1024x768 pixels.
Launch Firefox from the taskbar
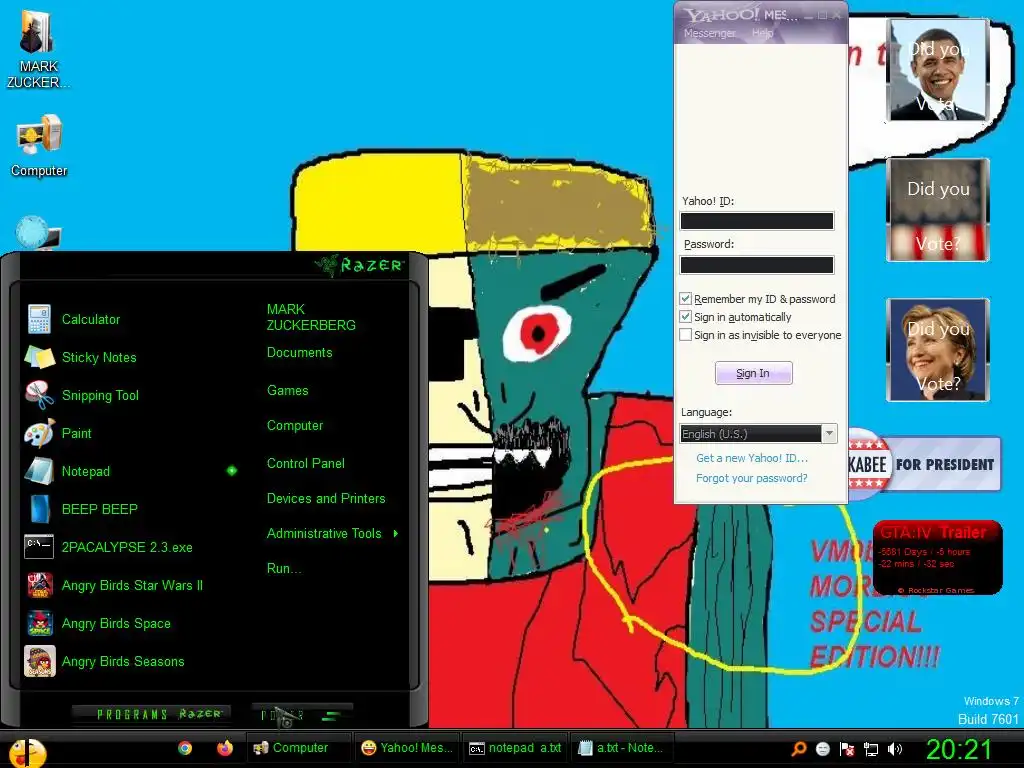(x=225, y=748)
